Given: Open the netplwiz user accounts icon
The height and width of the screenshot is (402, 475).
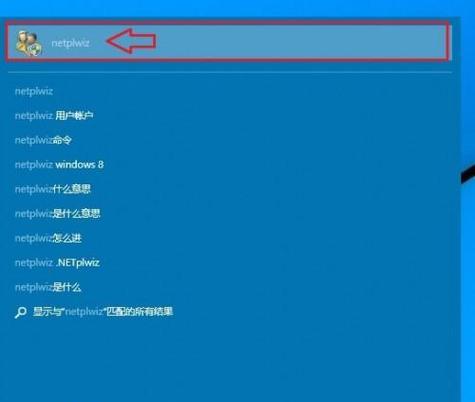Looking at the screenshot, I should tap(29, 43).
